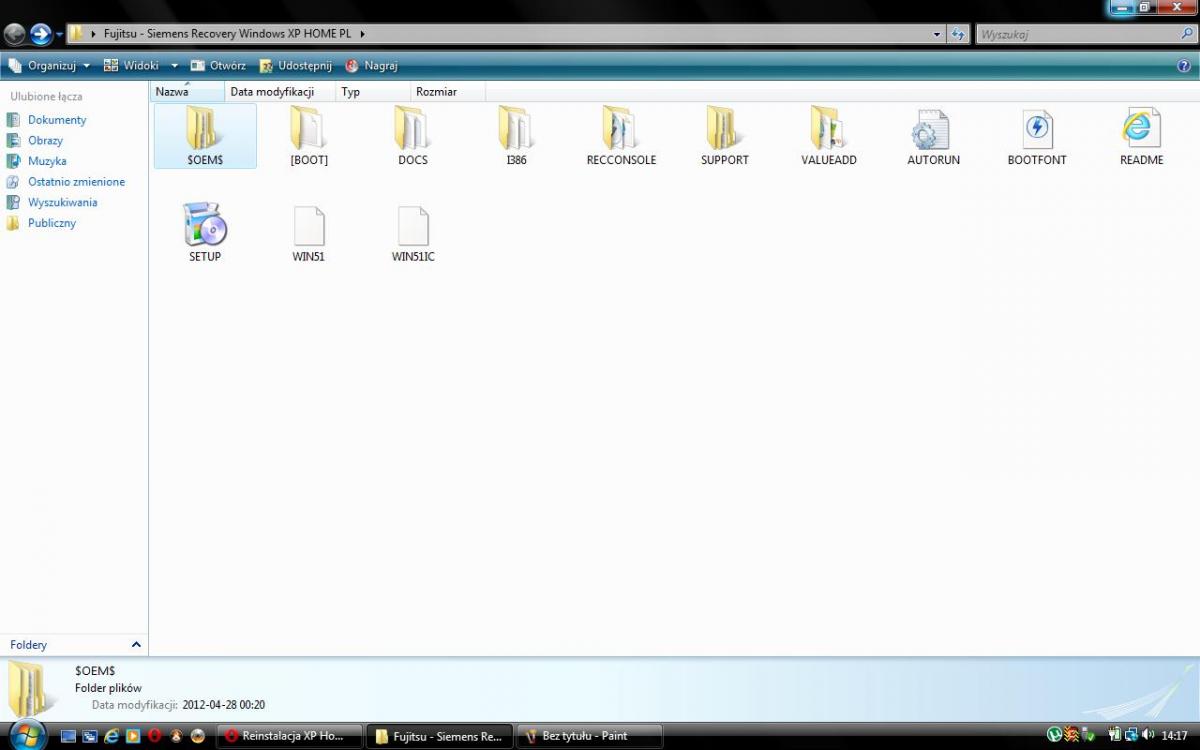Screen dimensions: 1200x750
Task: Select the WIN51 file
Action: 309,233
